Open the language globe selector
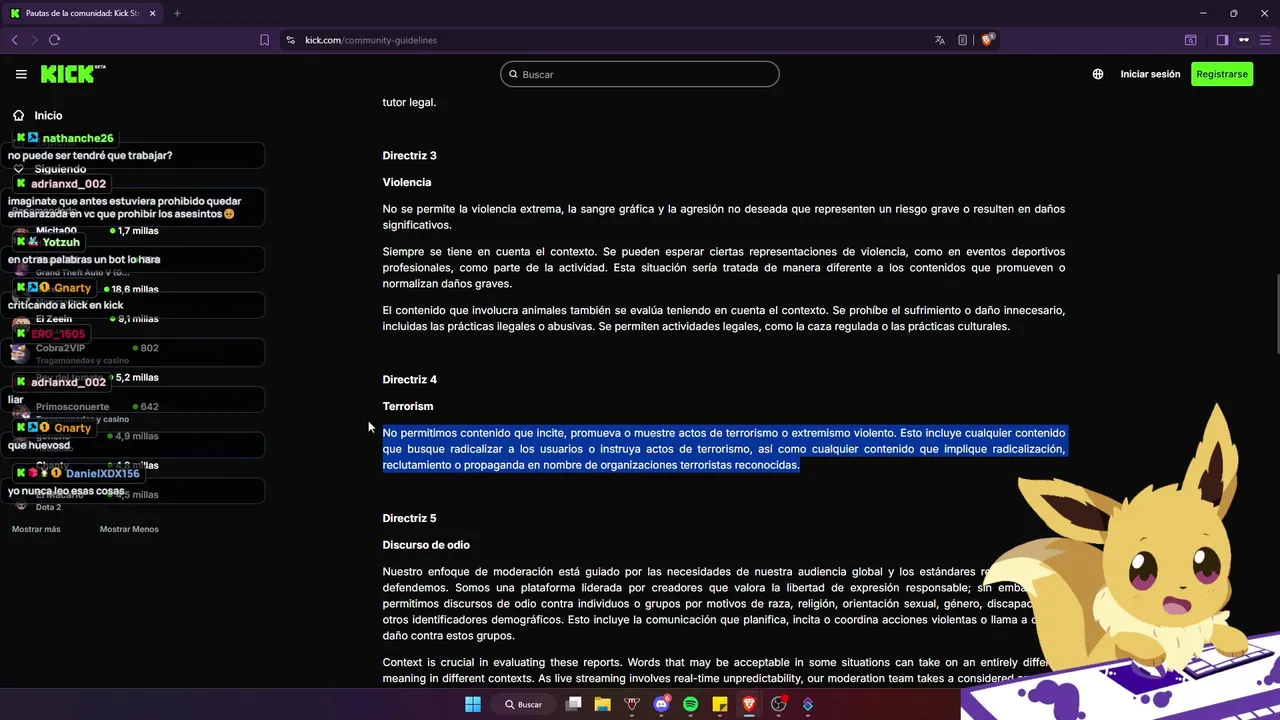 (1098, 74)
